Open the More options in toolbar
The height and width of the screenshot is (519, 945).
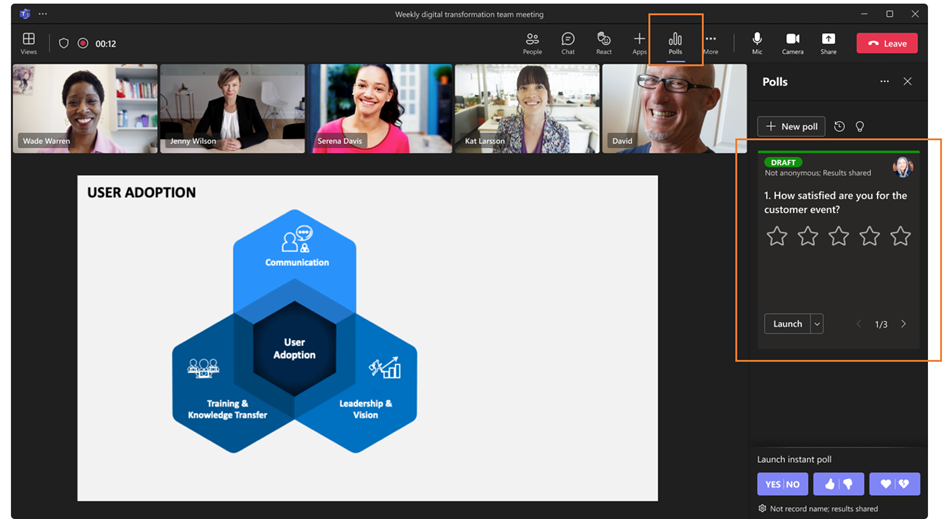point(711,43)
